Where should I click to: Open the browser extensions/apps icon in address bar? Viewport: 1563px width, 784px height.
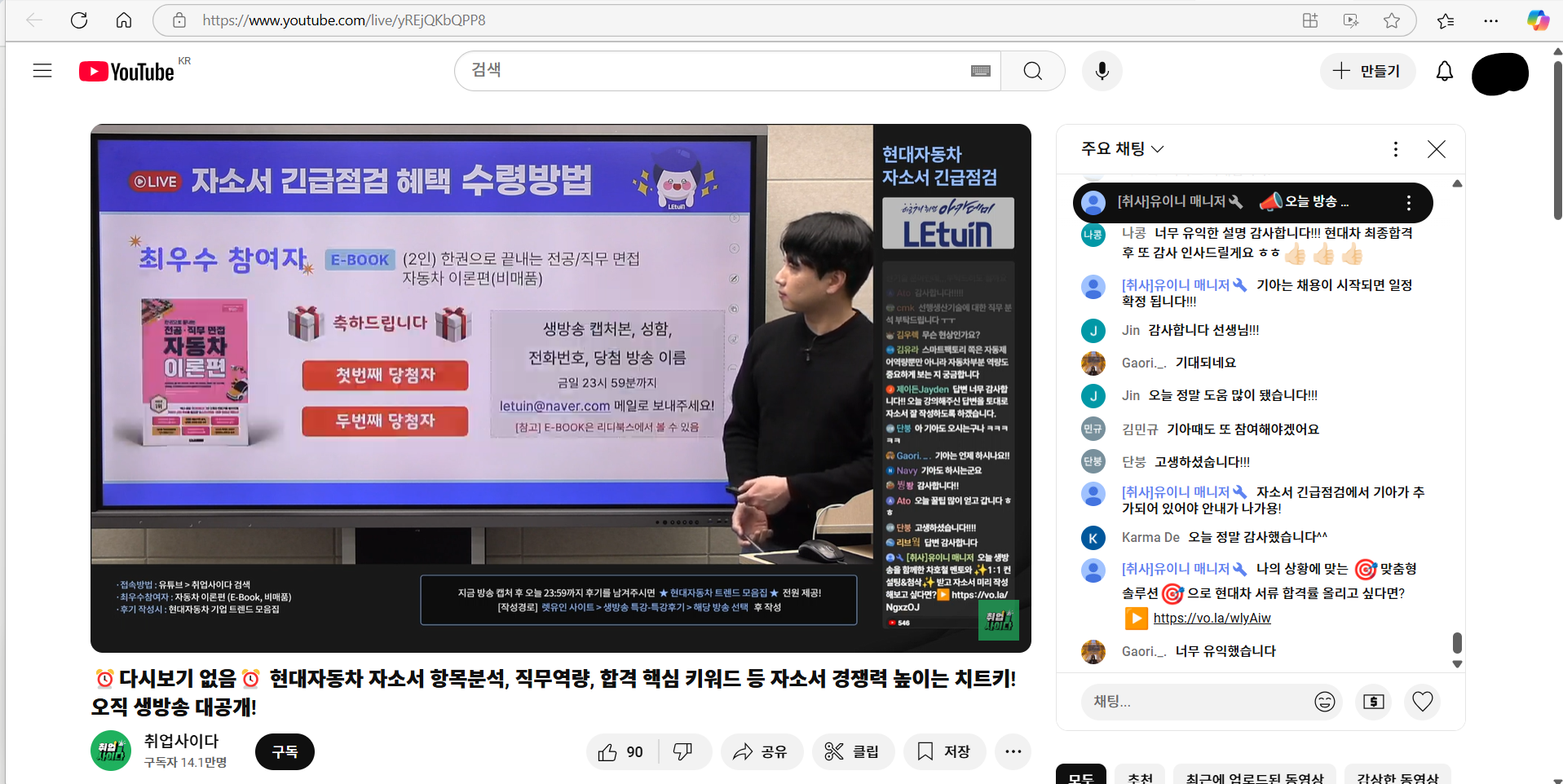click(1310, 20)
